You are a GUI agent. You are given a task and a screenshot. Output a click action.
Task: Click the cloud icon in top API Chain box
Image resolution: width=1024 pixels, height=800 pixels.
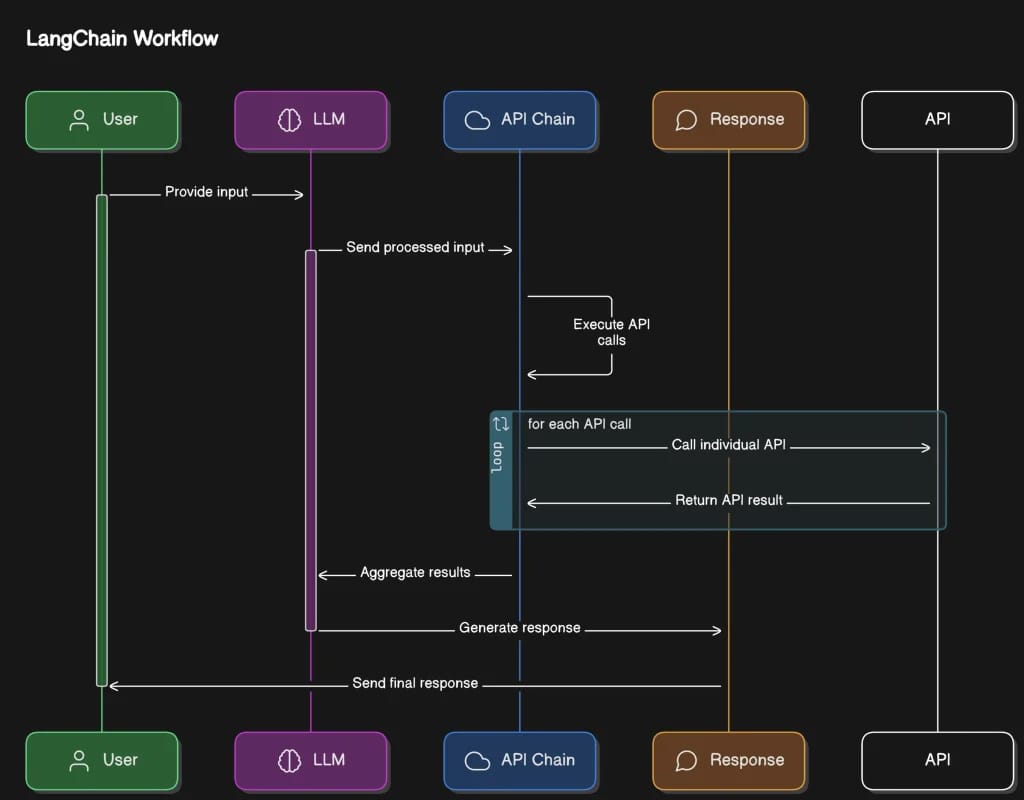point(477,121)
